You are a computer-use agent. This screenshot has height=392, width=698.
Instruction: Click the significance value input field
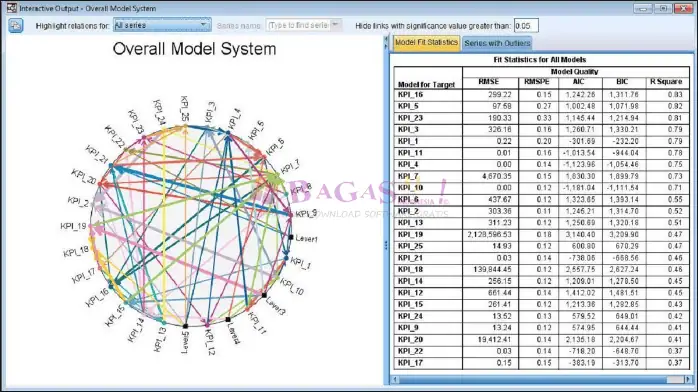pos(526,26)
